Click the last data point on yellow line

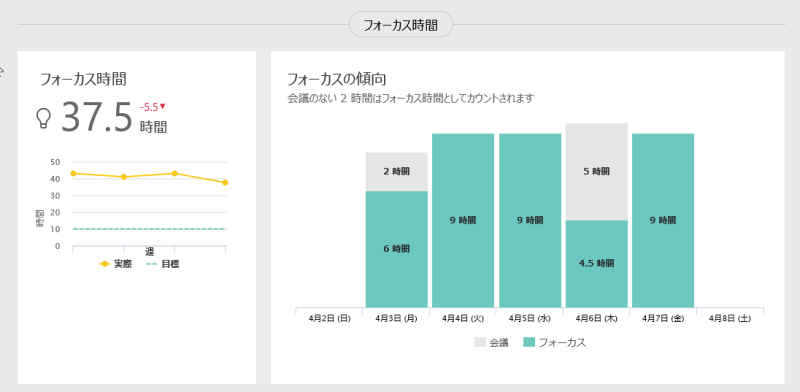tap(225, 183)
